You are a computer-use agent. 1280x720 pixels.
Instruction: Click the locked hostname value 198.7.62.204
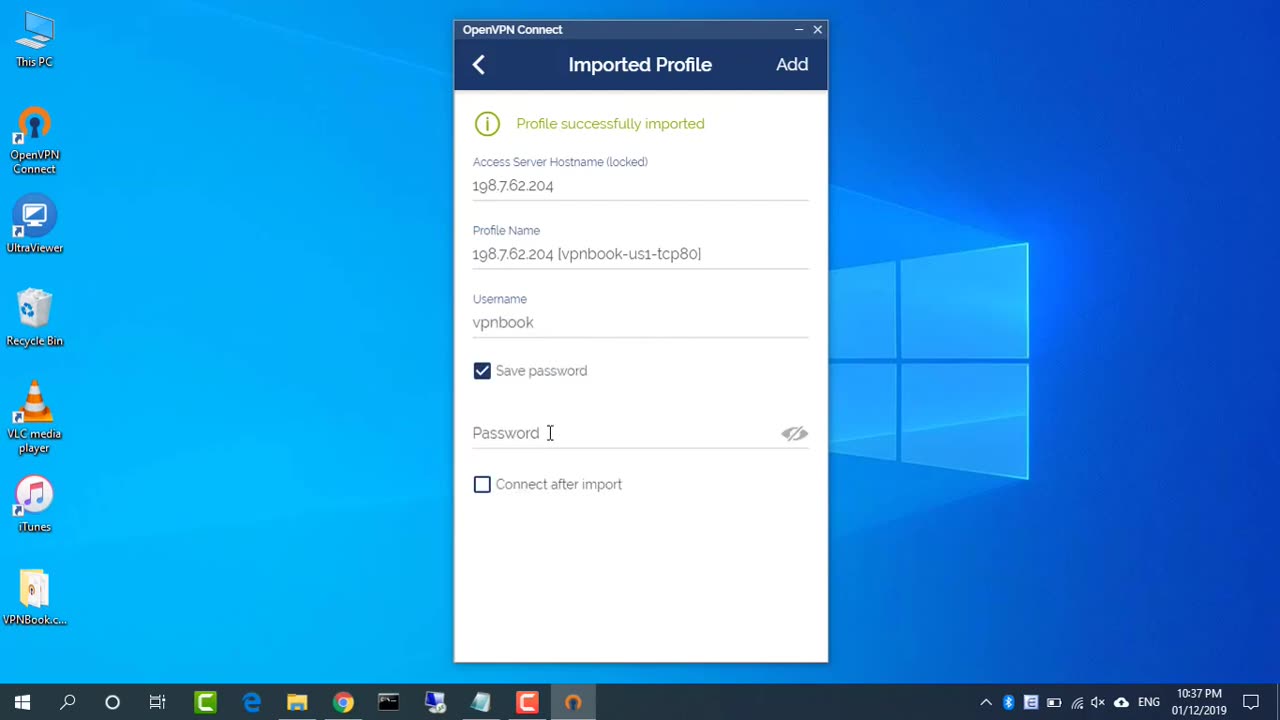pyautogui.click(x=513, y=186)
